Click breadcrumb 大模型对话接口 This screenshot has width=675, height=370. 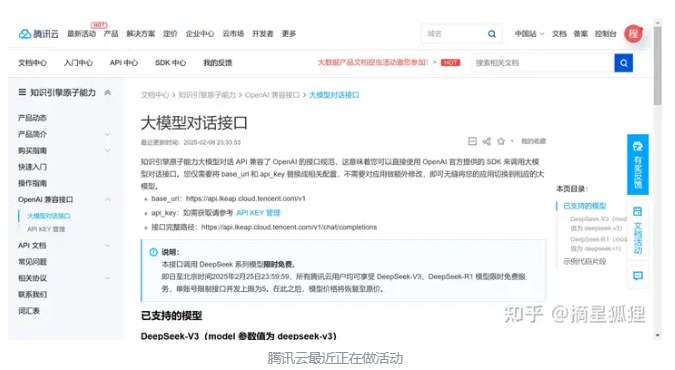click(x=334, y=95)
